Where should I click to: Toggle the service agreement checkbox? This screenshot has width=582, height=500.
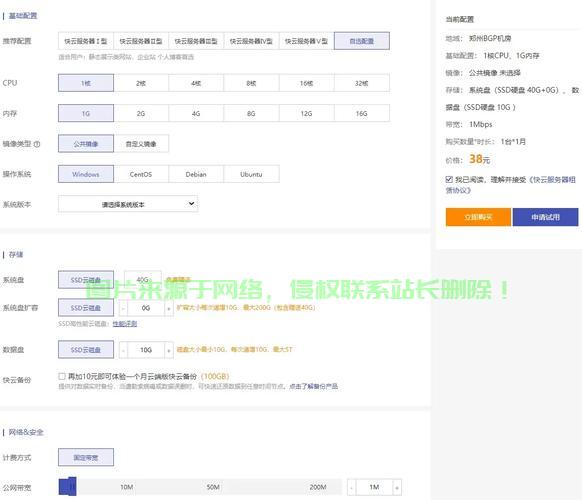pos(449,180)
